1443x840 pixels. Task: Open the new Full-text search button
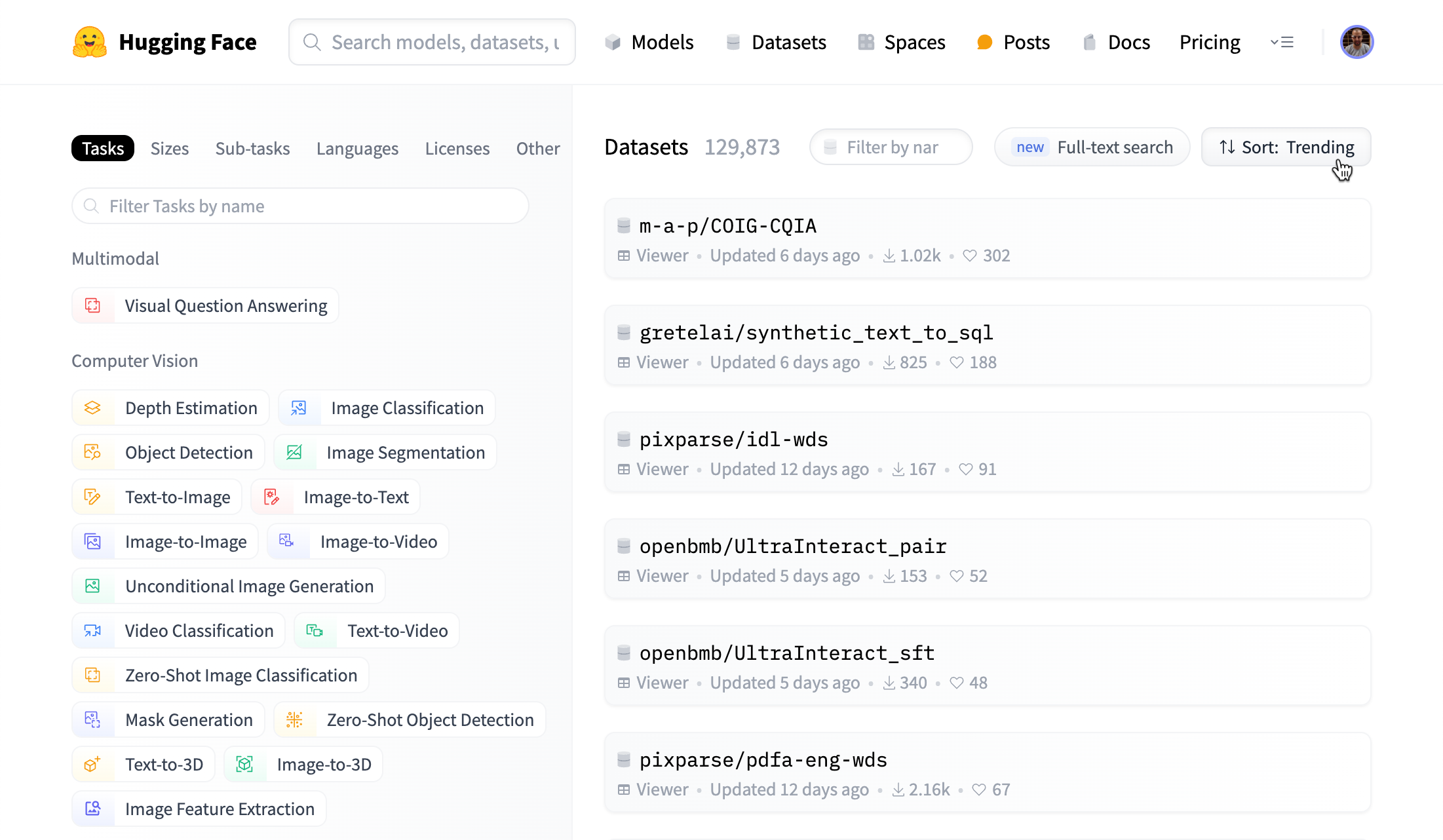click(1092, 147)
